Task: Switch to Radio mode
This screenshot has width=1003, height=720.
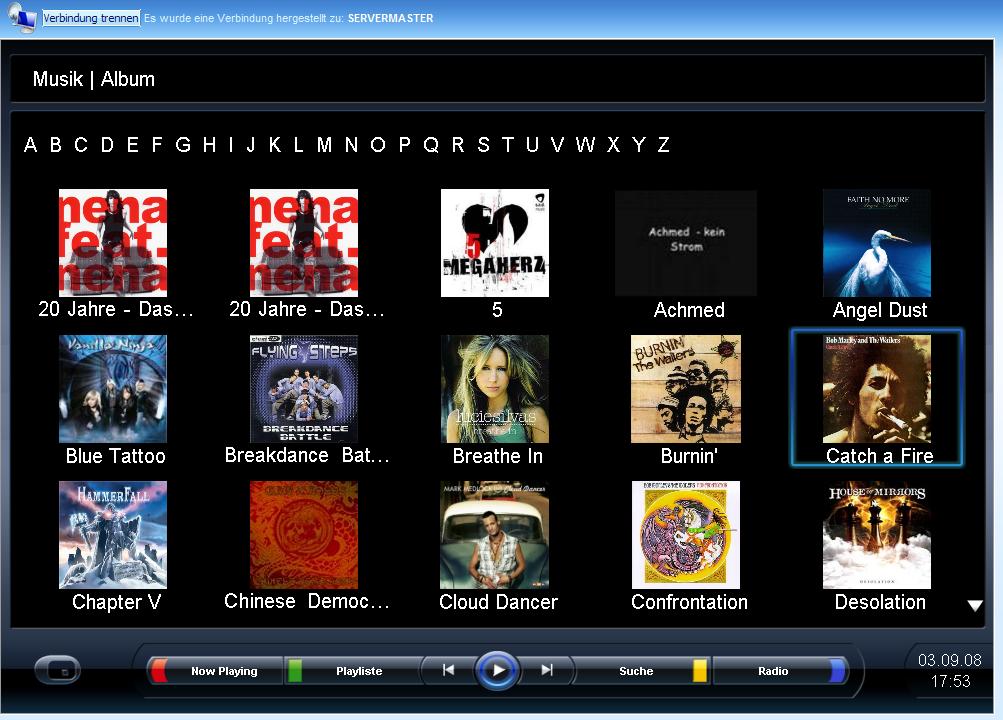Action: (773, 672)
